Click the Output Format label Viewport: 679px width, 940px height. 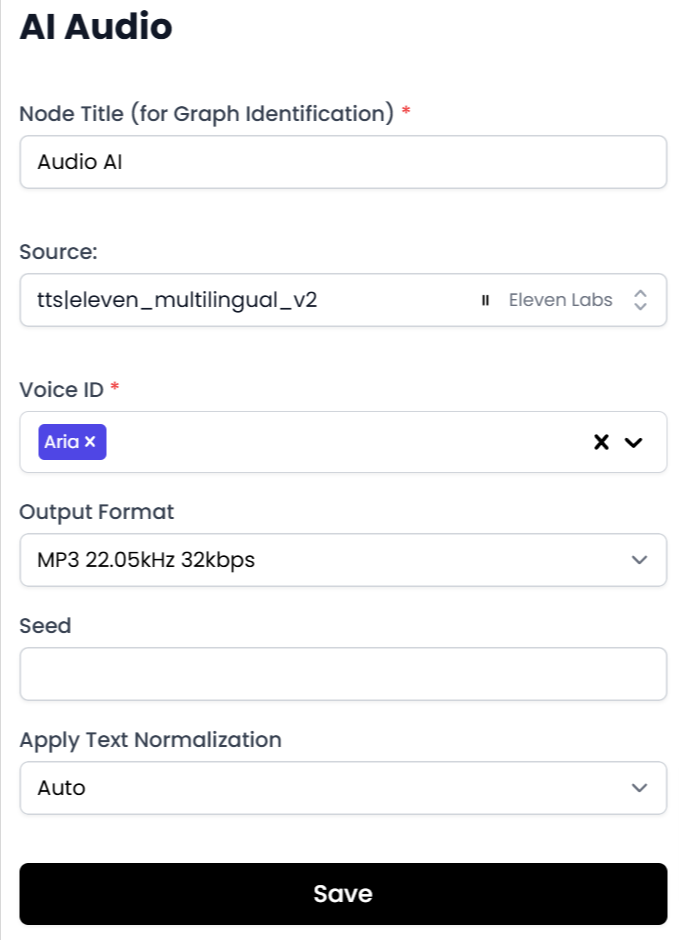(x=97, y=512)
